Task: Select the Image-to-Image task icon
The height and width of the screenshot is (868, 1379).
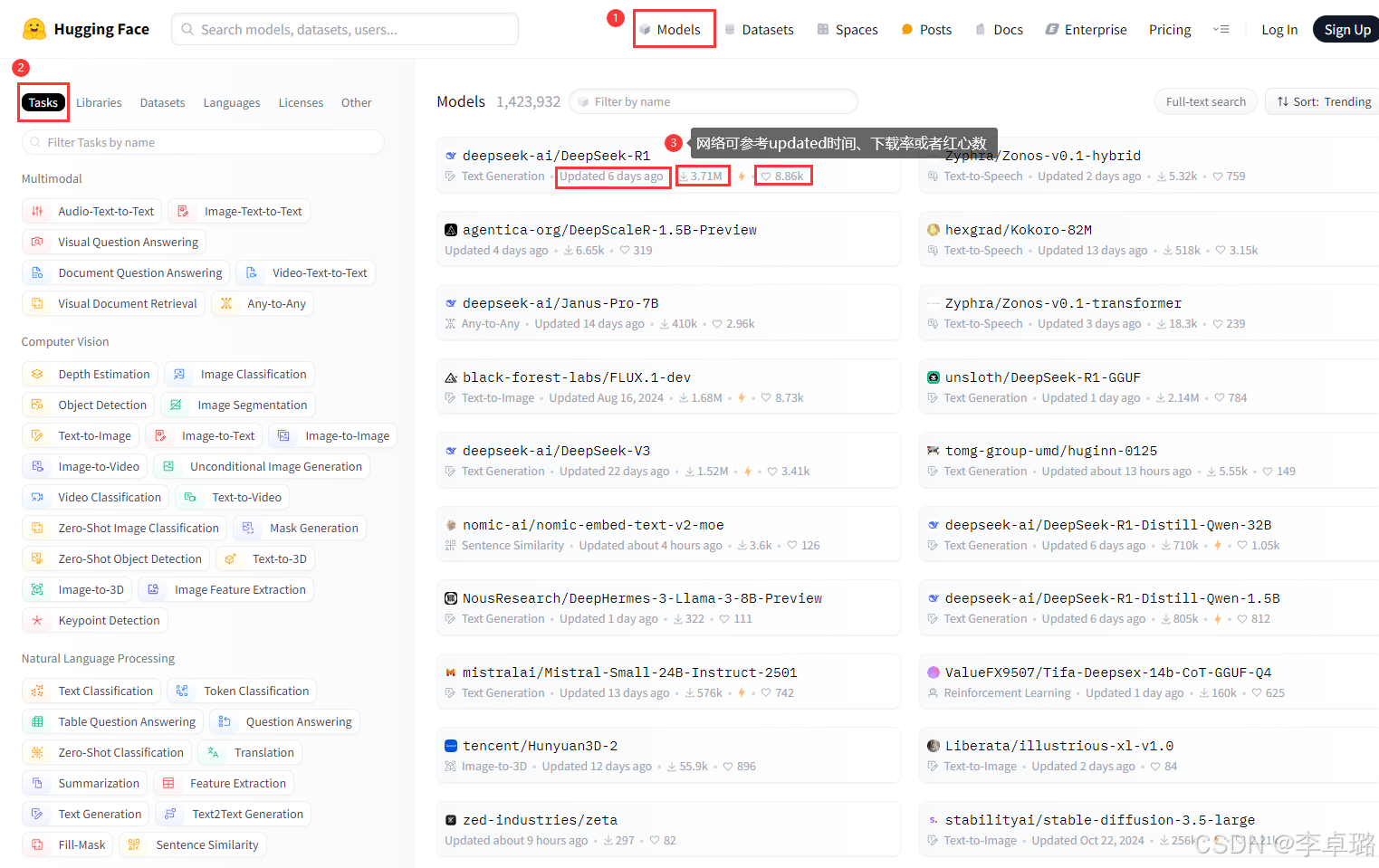Action: click(x=283, y=435)
